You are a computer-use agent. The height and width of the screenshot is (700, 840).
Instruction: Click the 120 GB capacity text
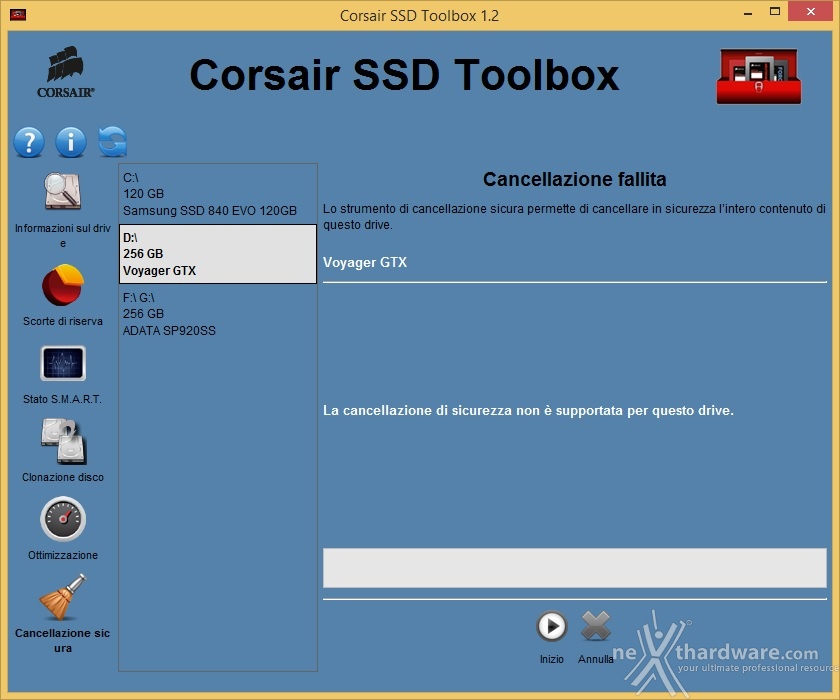144,194
